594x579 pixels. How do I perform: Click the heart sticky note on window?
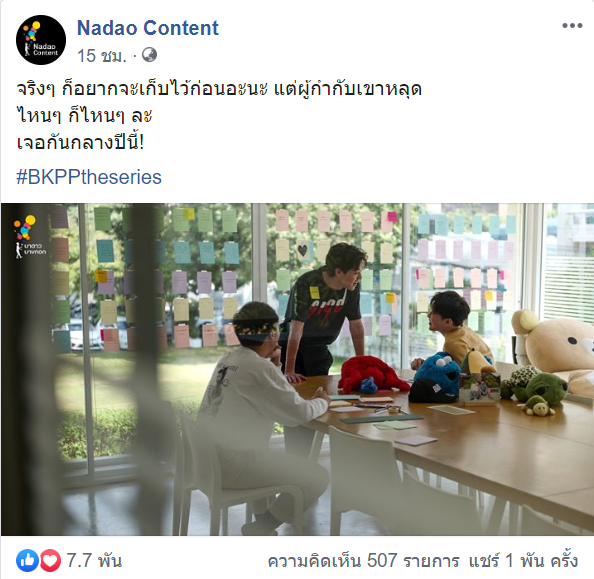302,250
